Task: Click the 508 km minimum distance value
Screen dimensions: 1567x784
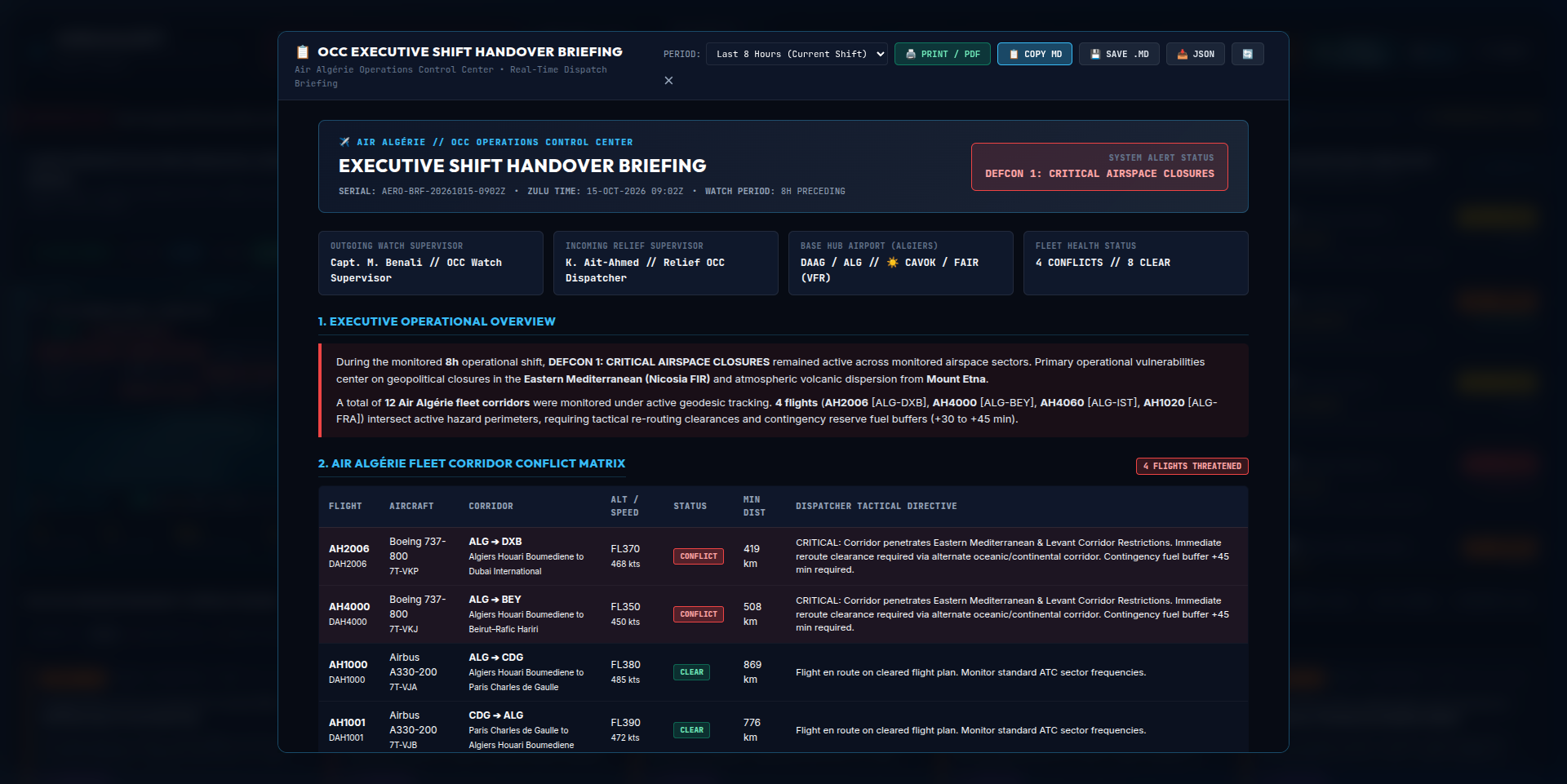Action: point(752,614)
